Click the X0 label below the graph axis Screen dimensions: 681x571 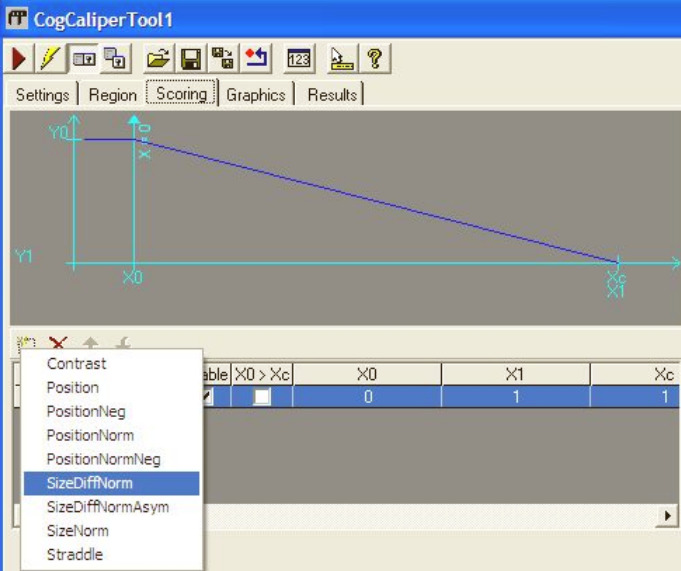132,277
